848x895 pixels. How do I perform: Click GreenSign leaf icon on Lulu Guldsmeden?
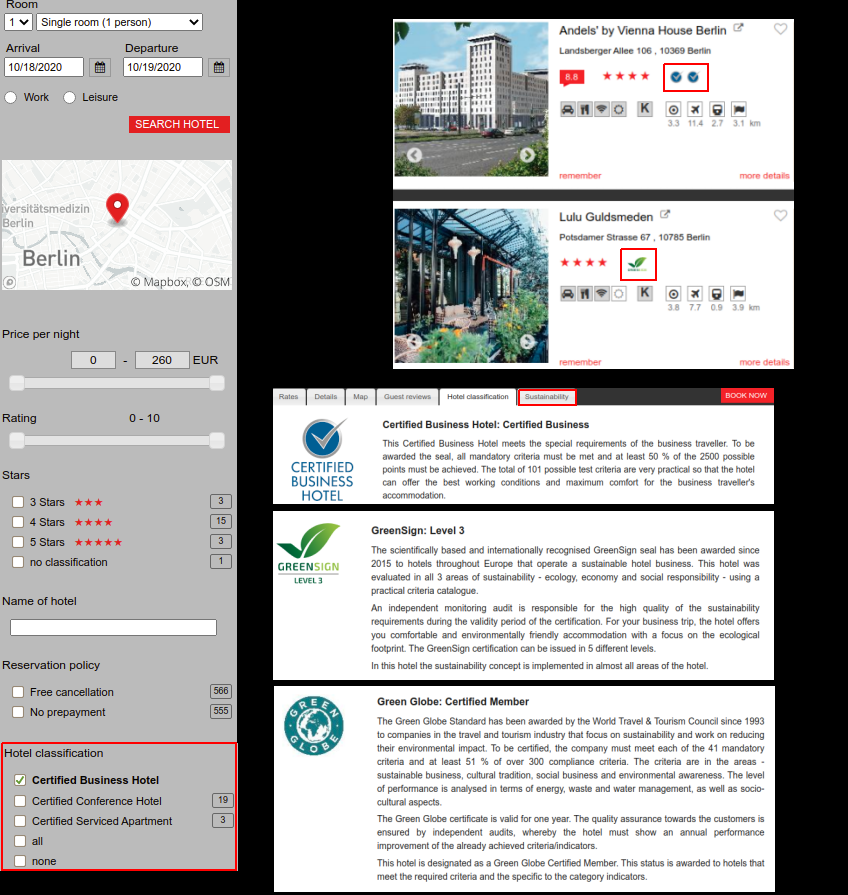tap(638, 264)
